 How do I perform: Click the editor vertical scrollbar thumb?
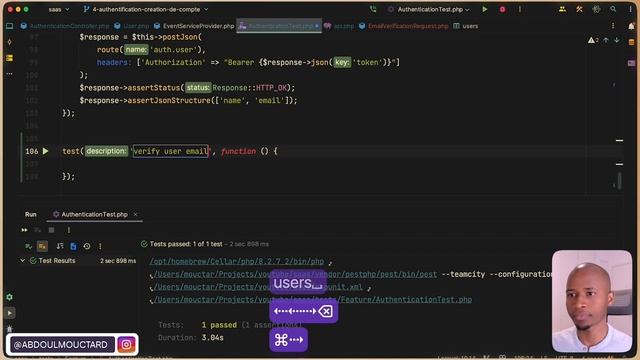coord(620,180)
